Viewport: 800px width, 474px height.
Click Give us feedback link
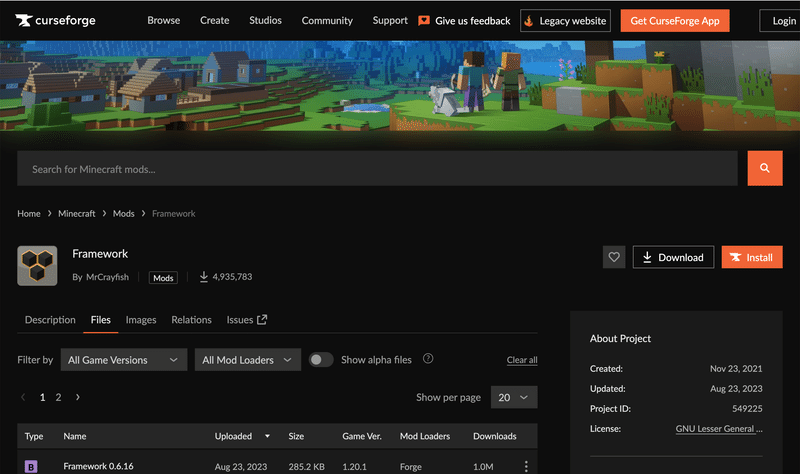pos(472,21)
